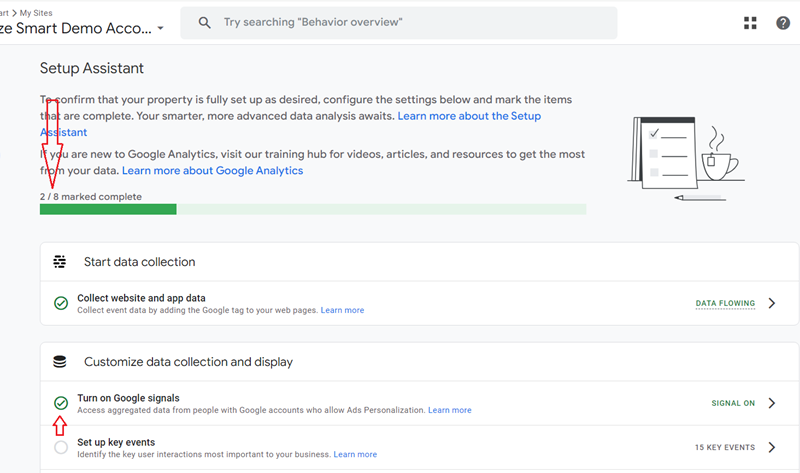Image resolution: width=800 pixels, height=473 pixels.
Task: Open the Google apps grid icon
Action: [750, 22]
